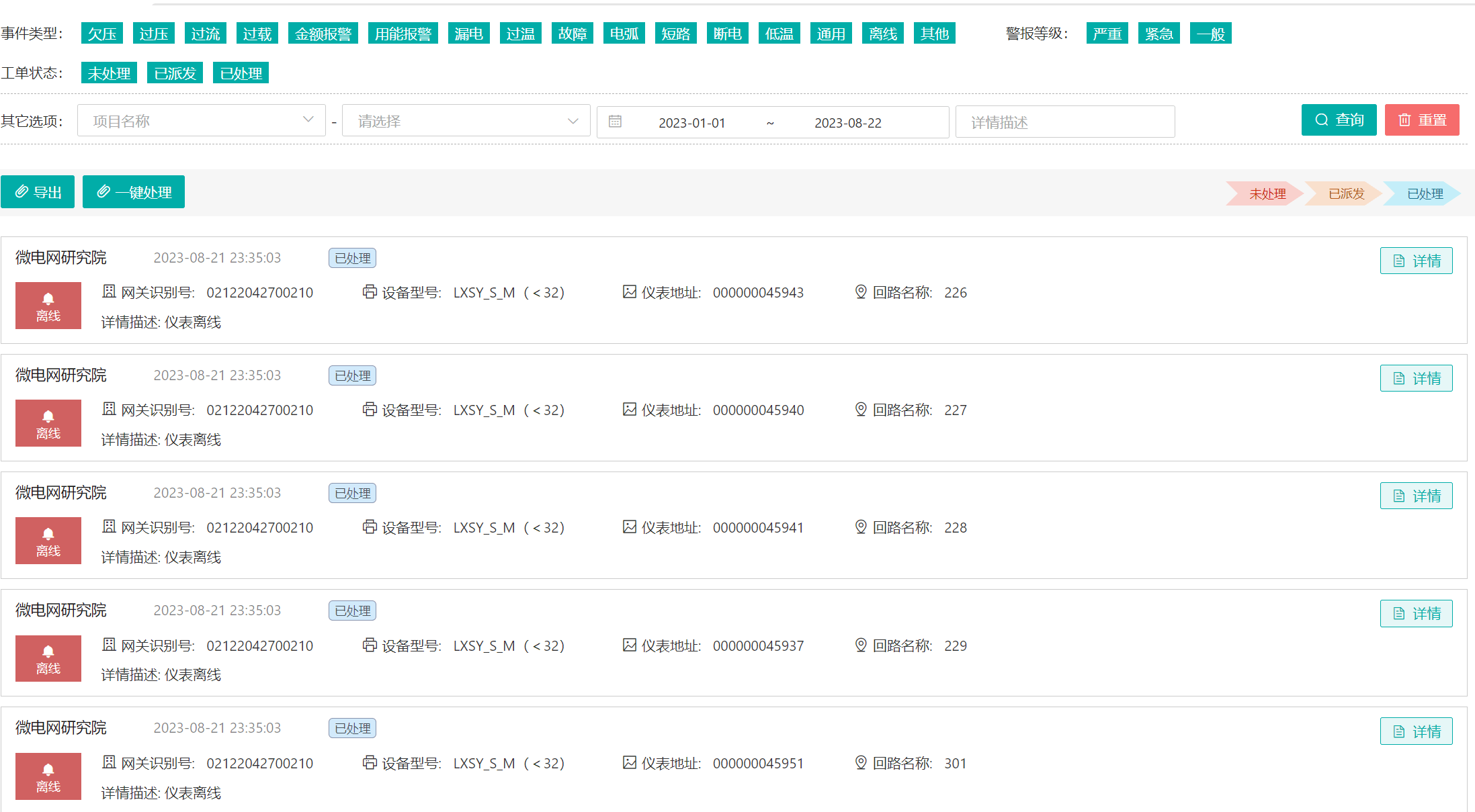Expand the 请选择 dropdown
Screen dimensions: 1475x812
click(466, 121)
